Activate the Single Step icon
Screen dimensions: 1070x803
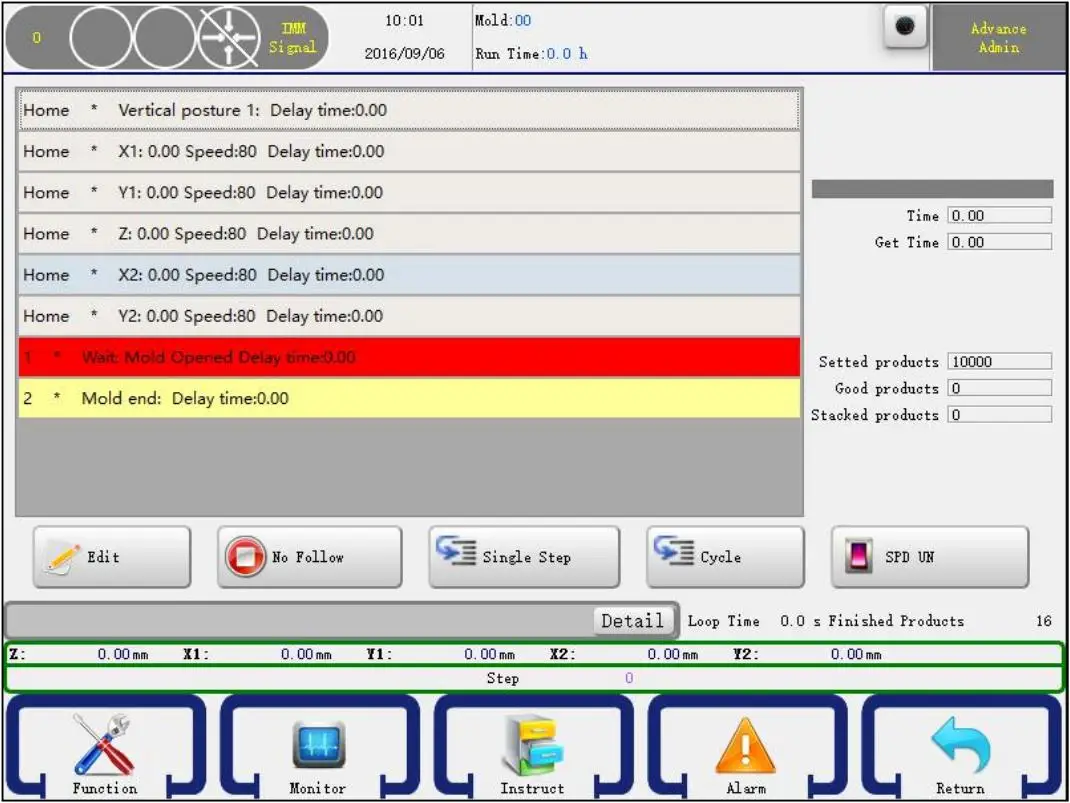tap(458, 556)
